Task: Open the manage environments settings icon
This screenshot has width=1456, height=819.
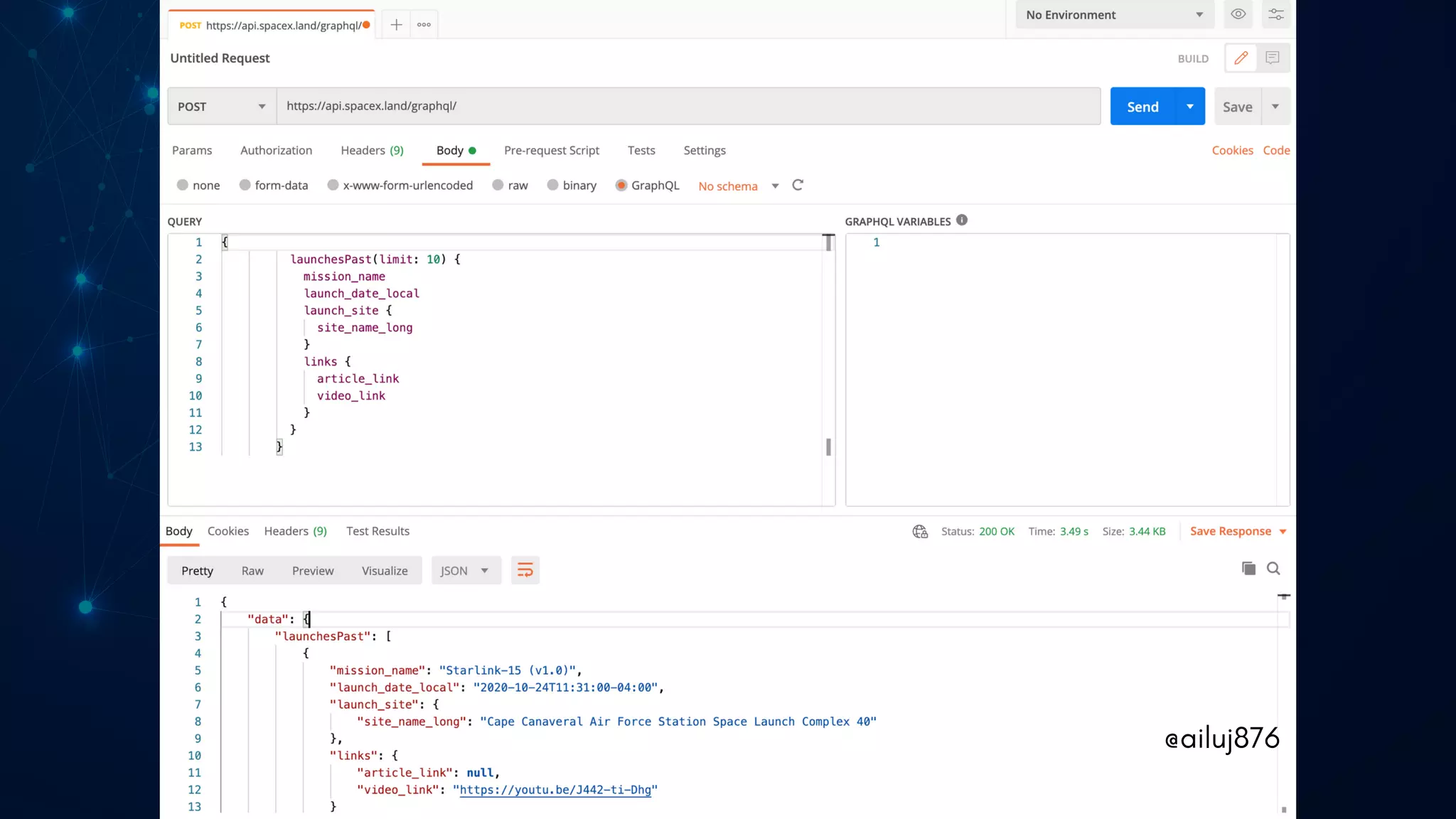Action: 1276,14
